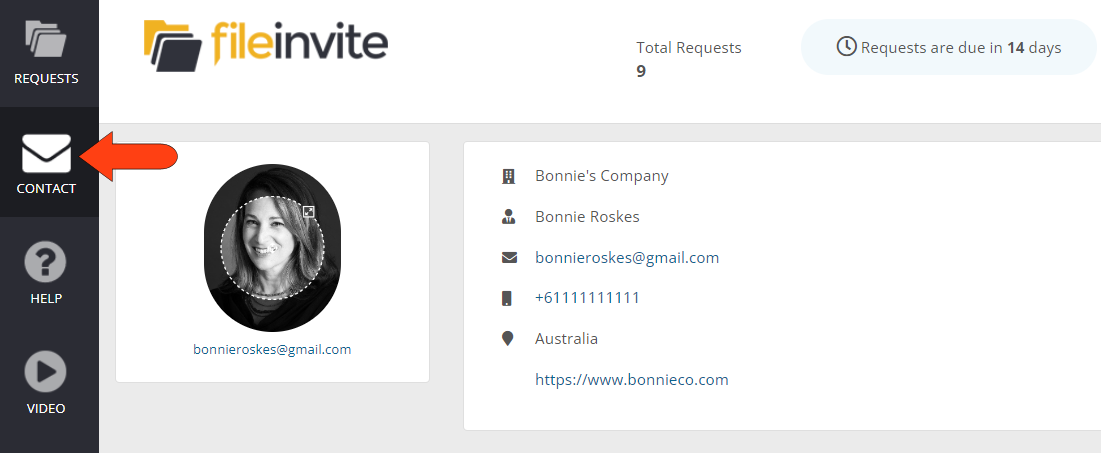Click the Contact envelope icon
Viewport: 1101px width, 453px height.
(46, 153)
